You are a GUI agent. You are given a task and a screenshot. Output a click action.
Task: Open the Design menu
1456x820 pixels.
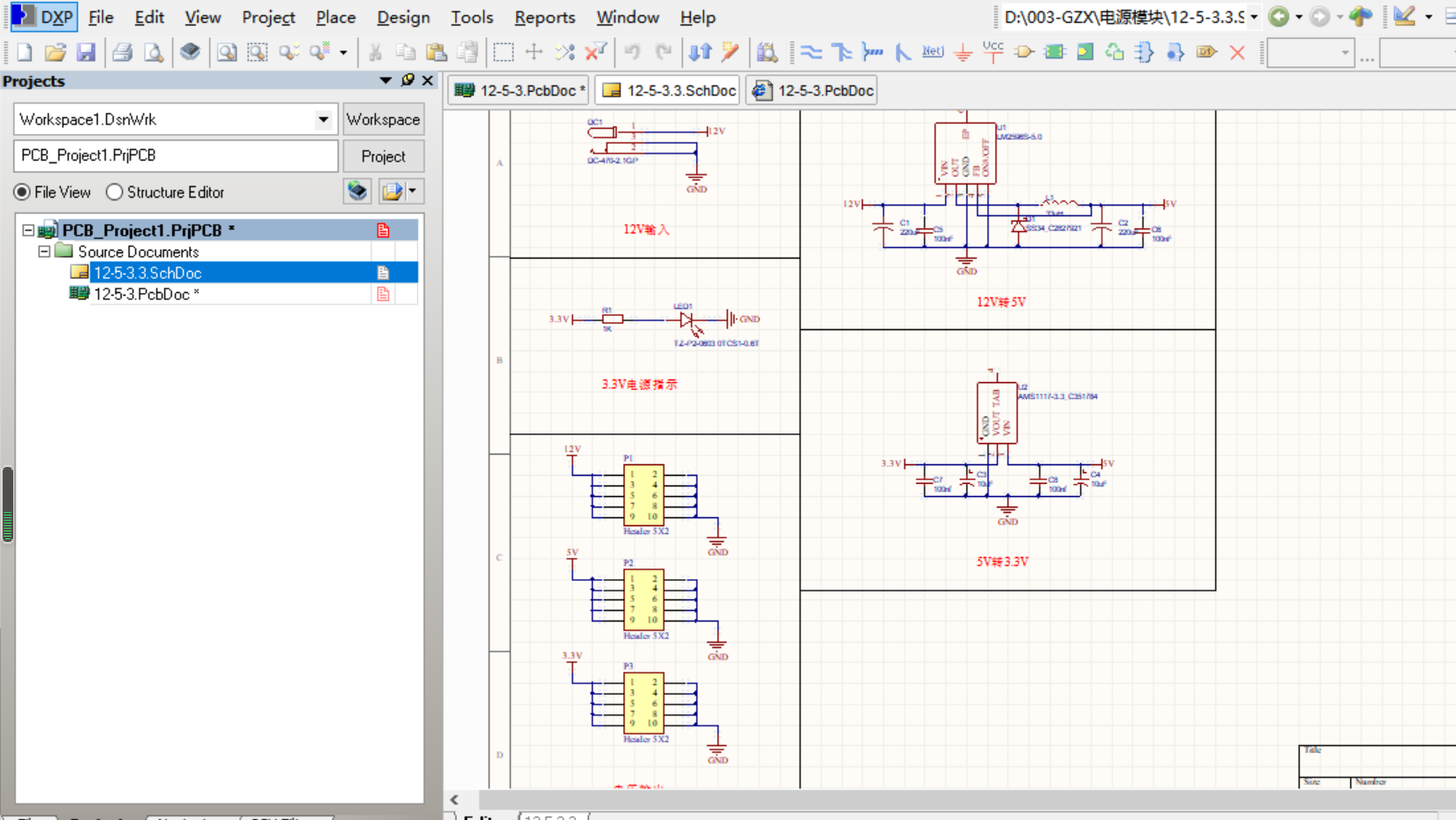click(403, 17)
